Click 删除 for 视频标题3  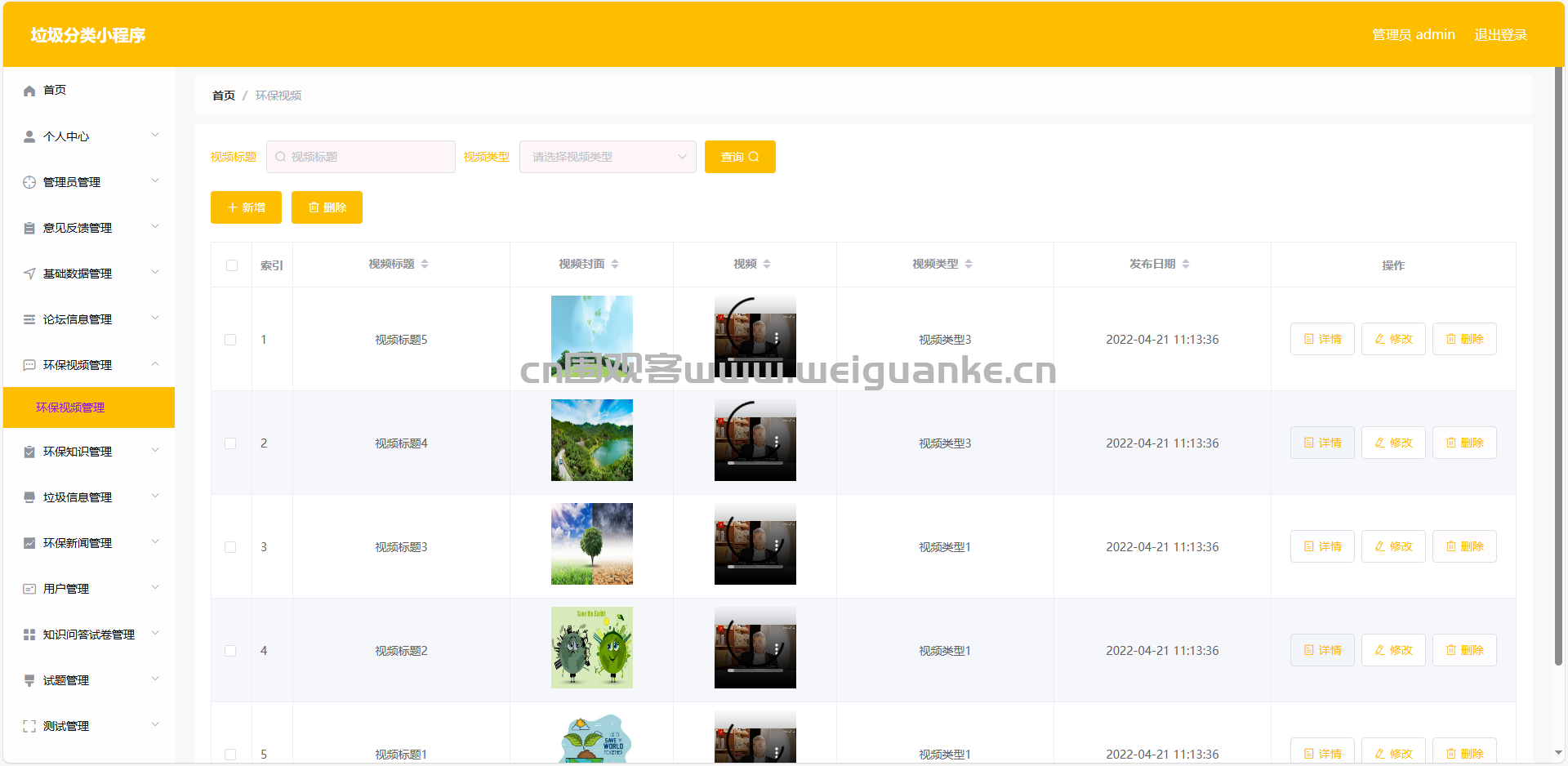point(1464,546)
